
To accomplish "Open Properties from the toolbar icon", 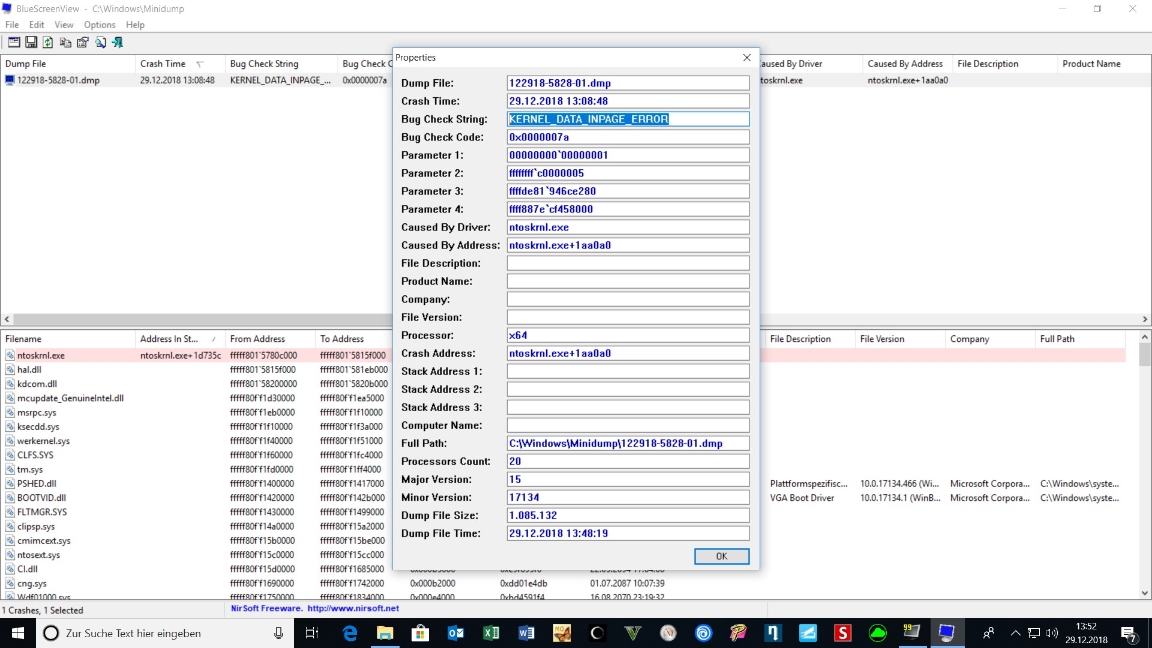I will [x=82, y=43].
